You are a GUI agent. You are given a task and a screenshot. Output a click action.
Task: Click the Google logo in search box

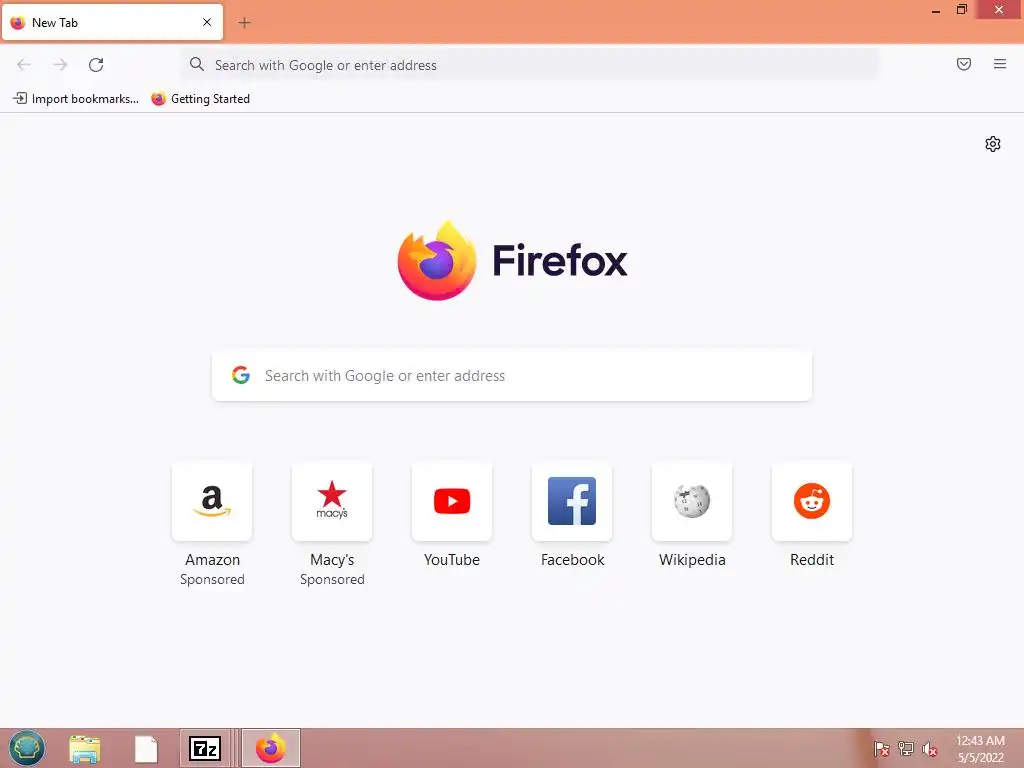pos(241,375)
